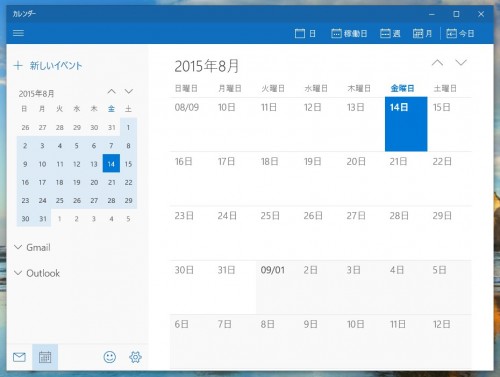
Task: Select day 25 in mini calendar
Action: pyautogui.click(x=60, y=200)
